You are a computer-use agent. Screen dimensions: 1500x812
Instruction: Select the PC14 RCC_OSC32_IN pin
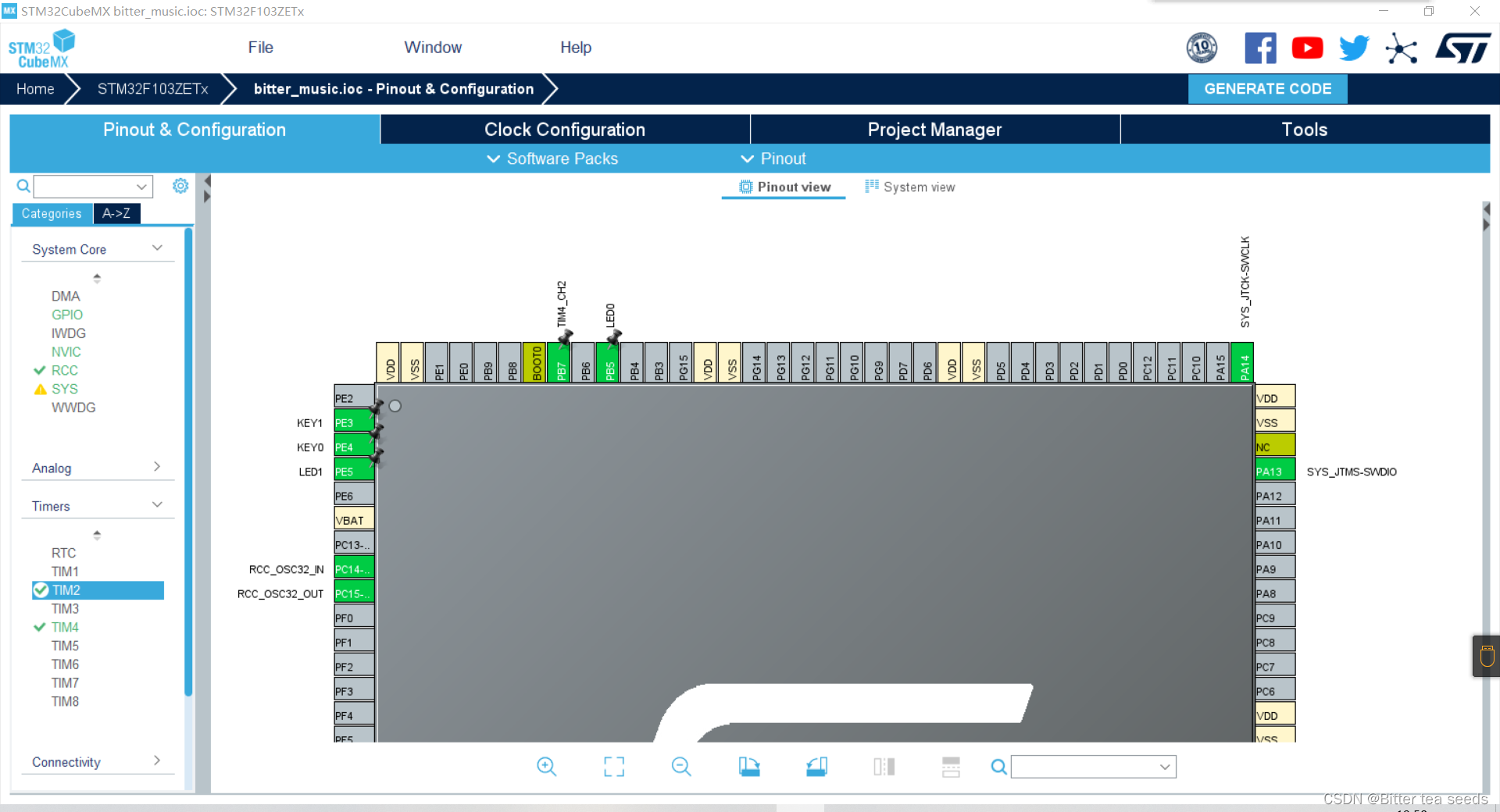pos(354,568)
